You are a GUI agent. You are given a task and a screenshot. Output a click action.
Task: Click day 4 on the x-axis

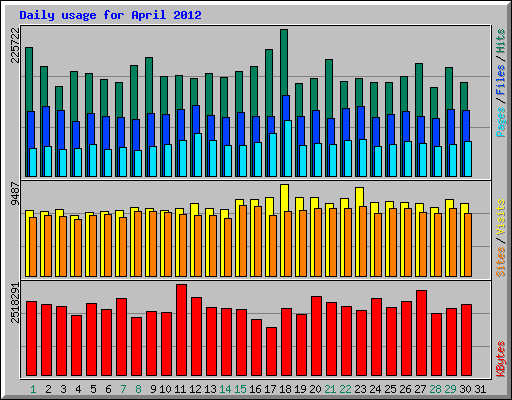click(x=78, y=389)
